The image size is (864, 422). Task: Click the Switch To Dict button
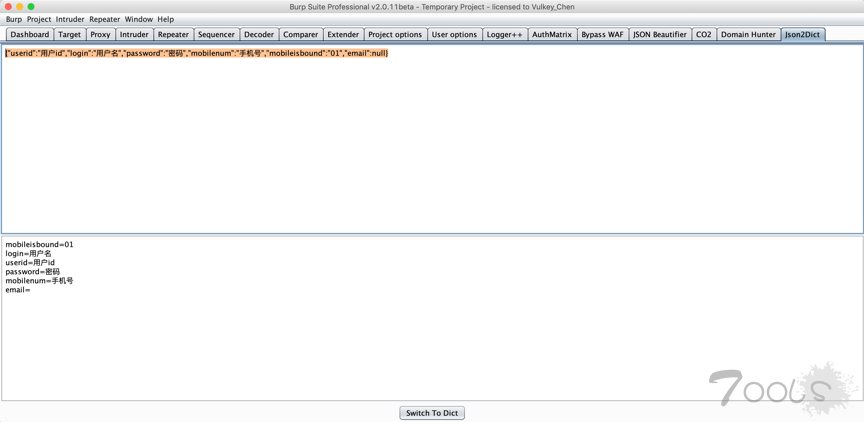[432, 413]
